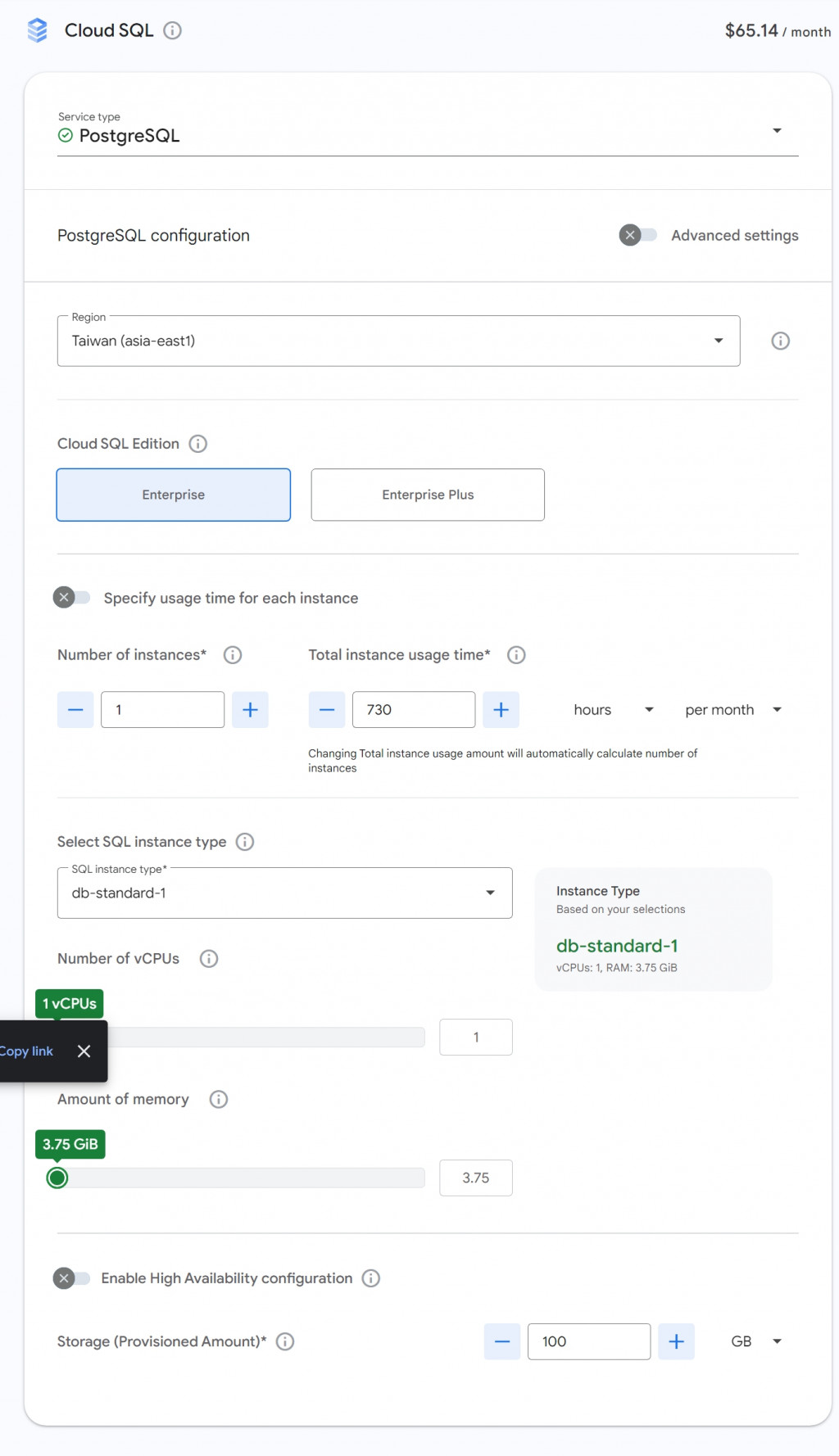Open the Cloud SQL Edition info icon

click(x=198, y=444)
